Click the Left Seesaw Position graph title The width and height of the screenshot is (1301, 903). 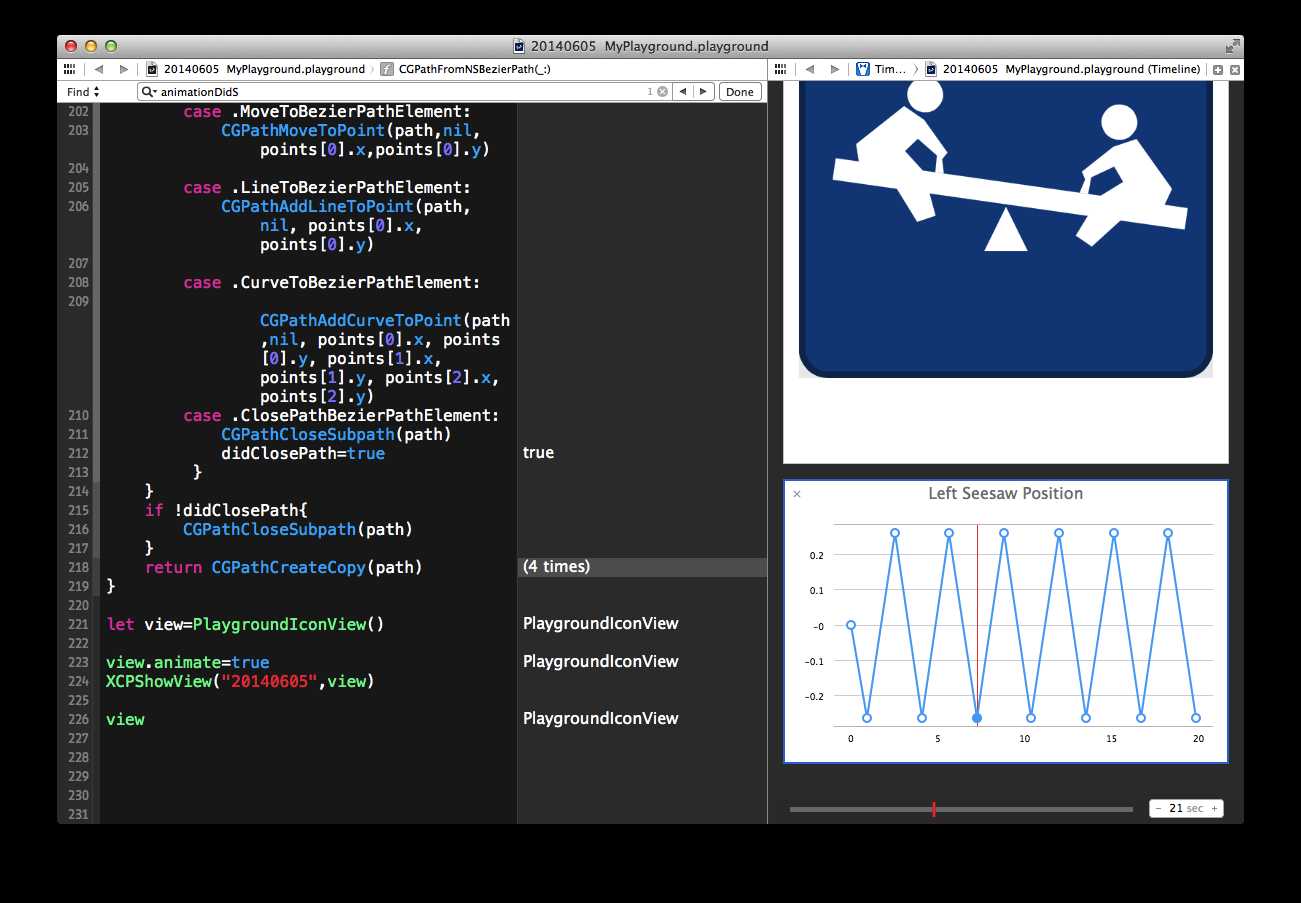(1005, 493)
